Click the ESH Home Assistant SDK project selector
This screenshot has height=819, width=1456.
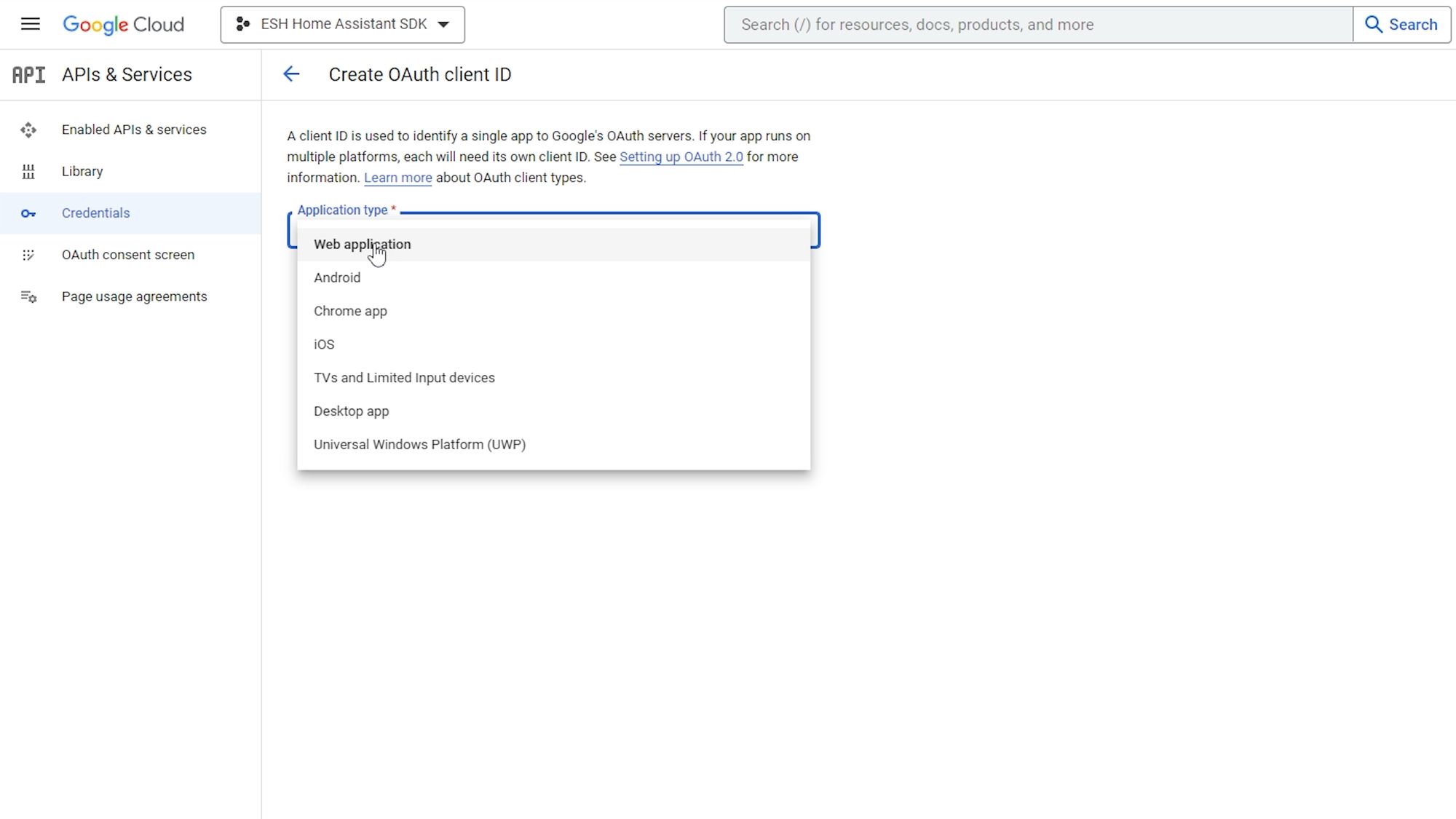tap(343, 24)
